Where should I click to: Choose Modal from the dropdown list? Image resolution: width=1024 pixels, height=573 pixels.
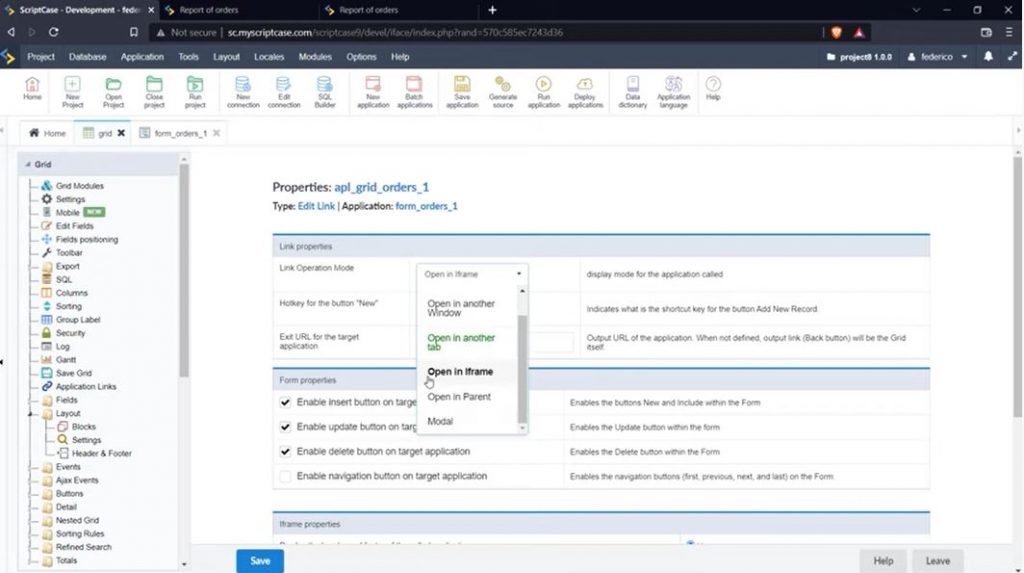pos(440,422)
